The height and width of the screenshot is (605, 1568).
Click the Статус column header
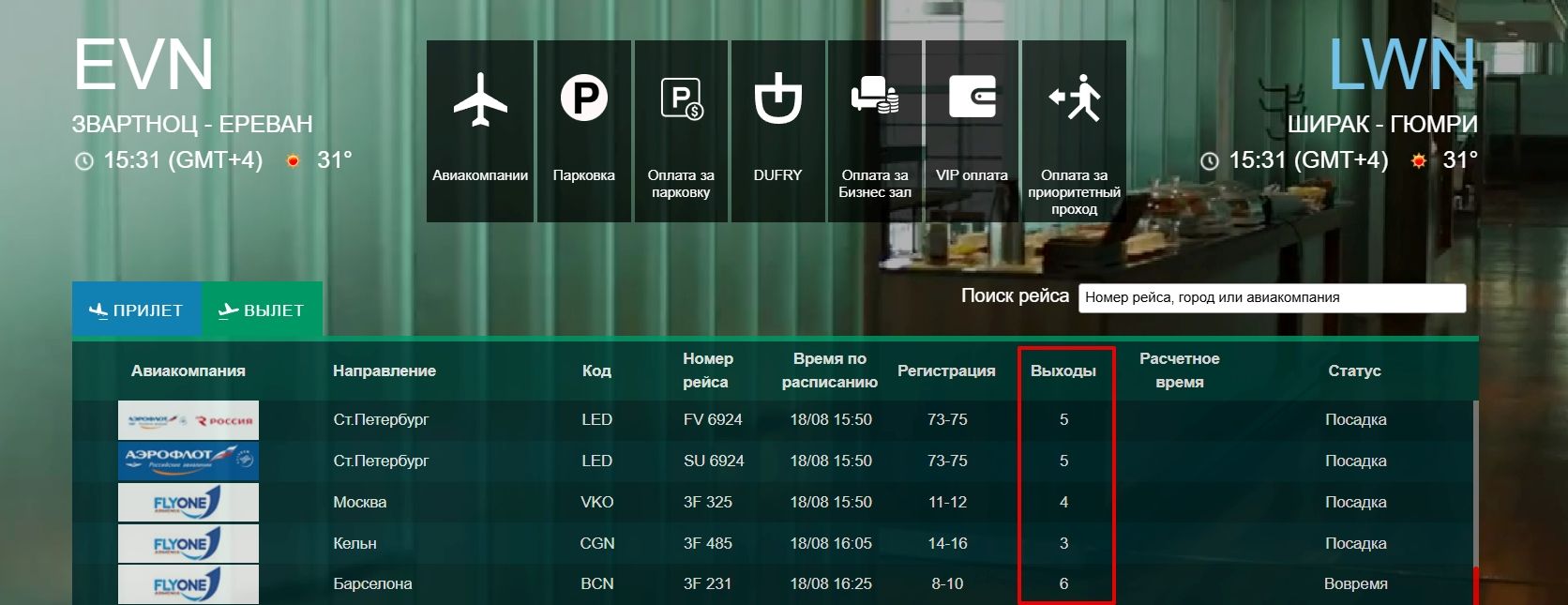[x=1354, y=371]
